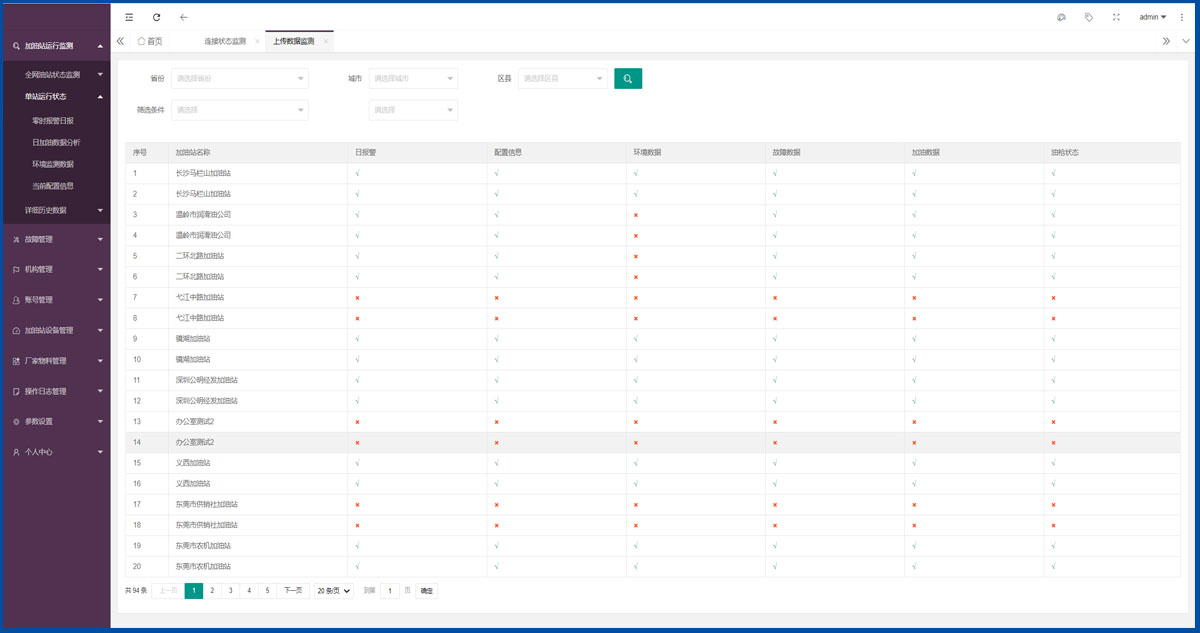The width and height of the screenshot is (1200, 633).
Task: Open the theme palette icon
Action: 1061,17
